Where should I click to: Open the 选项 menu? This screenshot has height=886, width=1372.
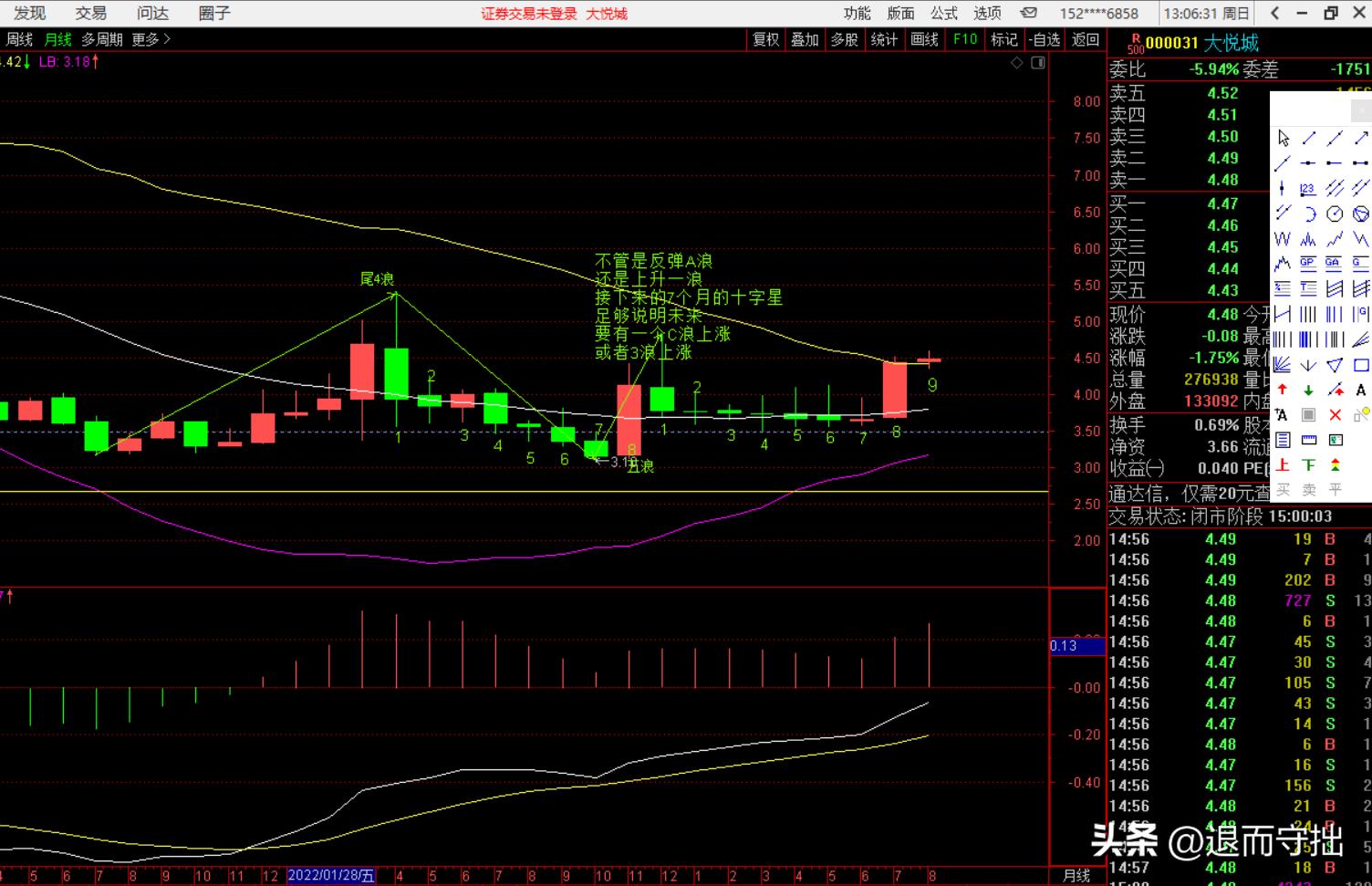click(x=988, y=13)
